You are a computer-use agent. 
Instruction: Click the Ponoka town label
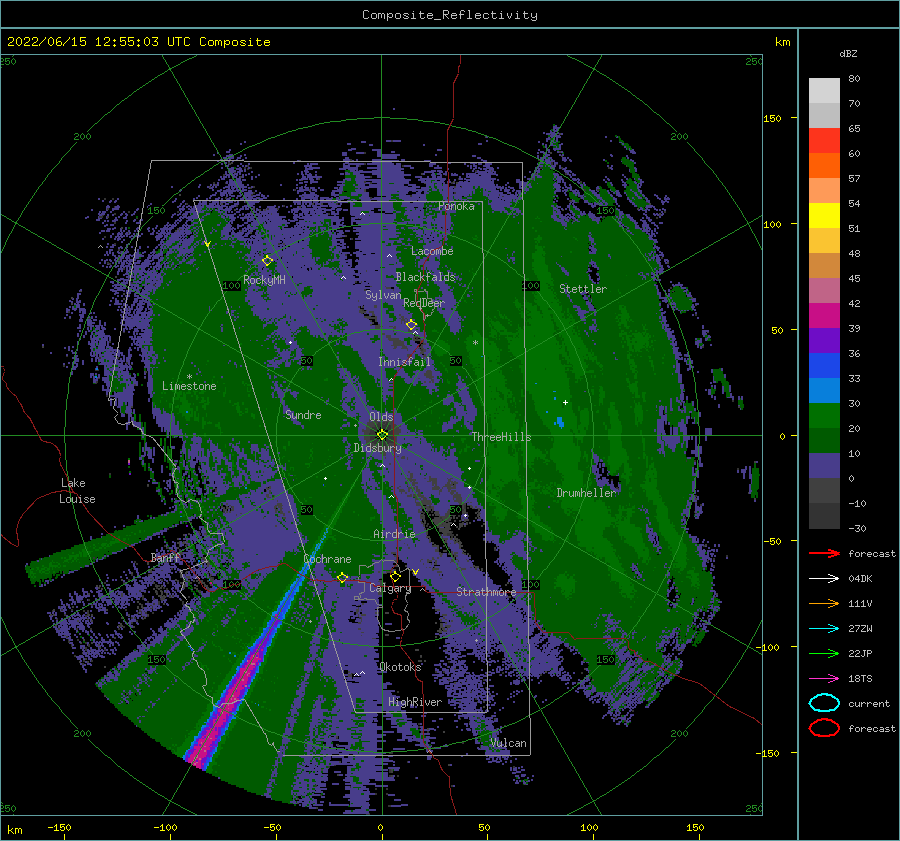pyautogui.click(x=456, y=206)
